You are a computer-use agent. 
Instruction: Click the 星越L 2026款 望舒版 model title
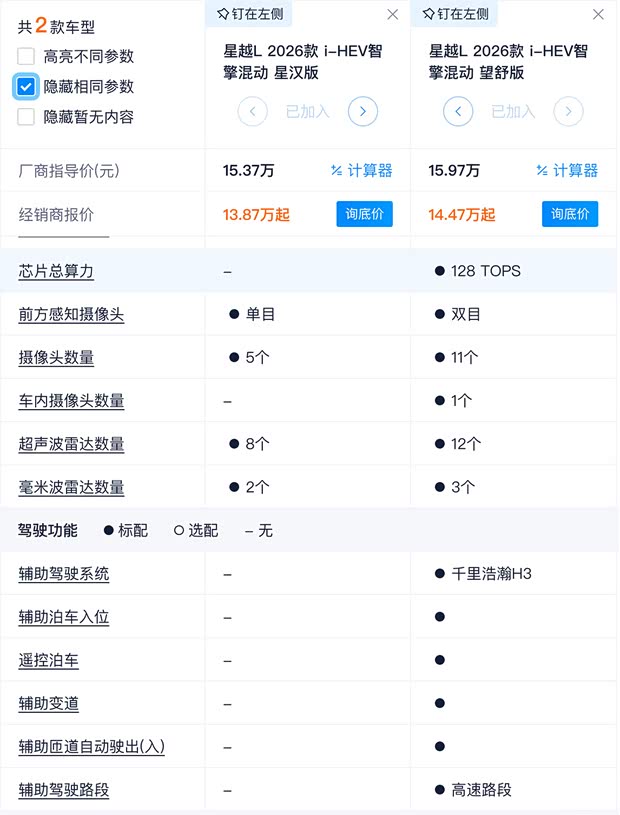point(508,61)
